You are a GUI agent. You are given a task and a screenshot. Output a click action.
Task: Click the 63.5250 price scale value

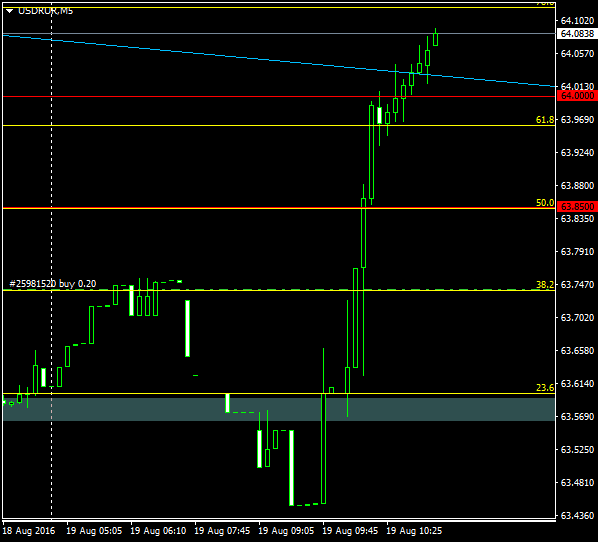pos(577,450)
